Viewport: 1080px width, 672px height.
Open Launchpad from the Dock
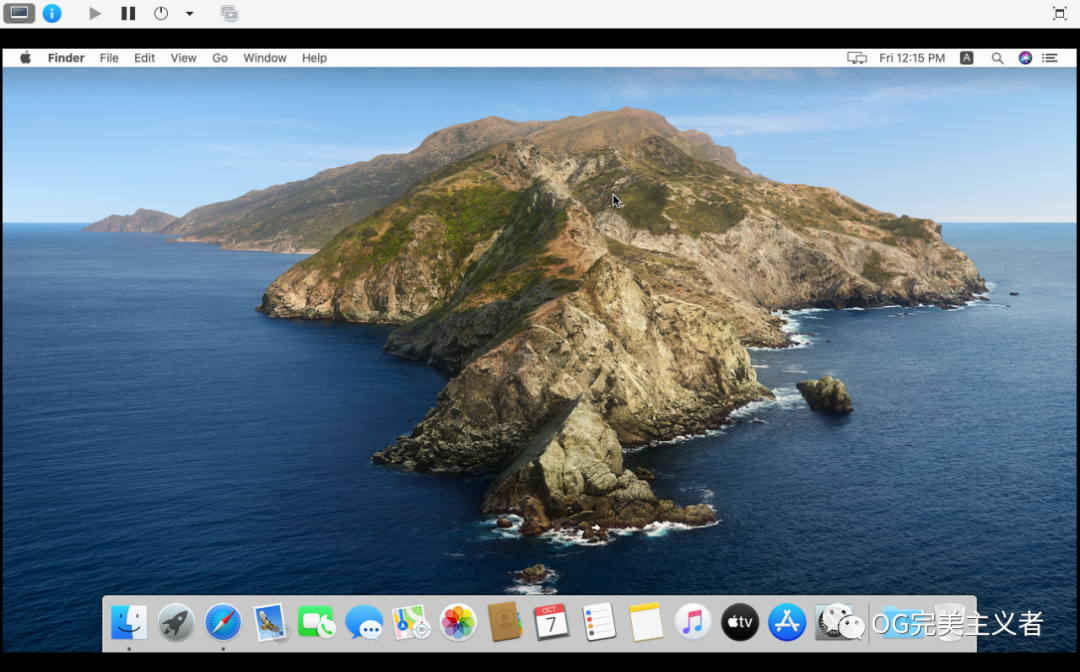(176, 622)
